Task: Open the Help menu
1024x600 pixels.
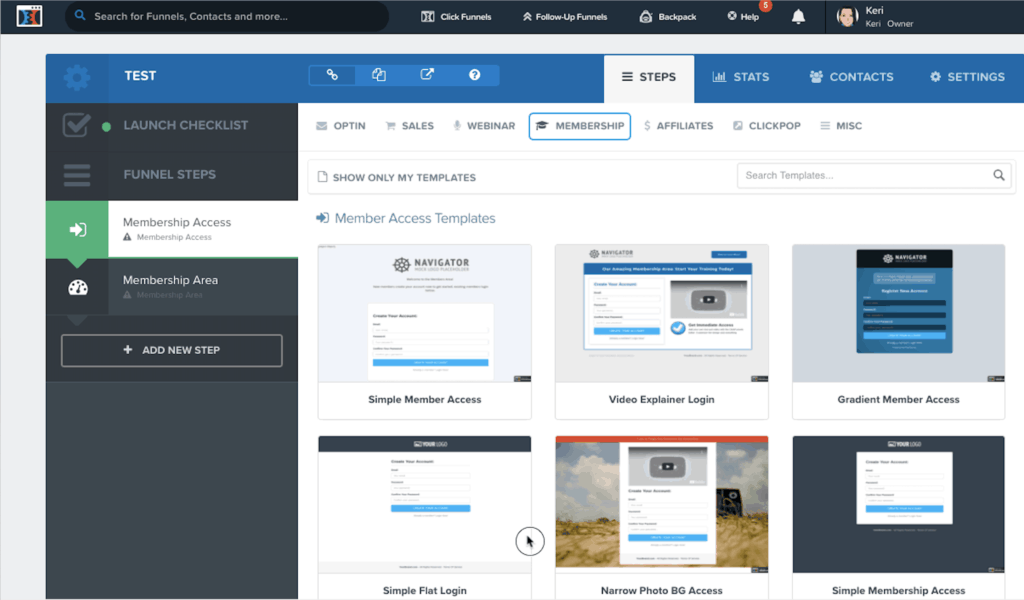Action: [743, 17]
